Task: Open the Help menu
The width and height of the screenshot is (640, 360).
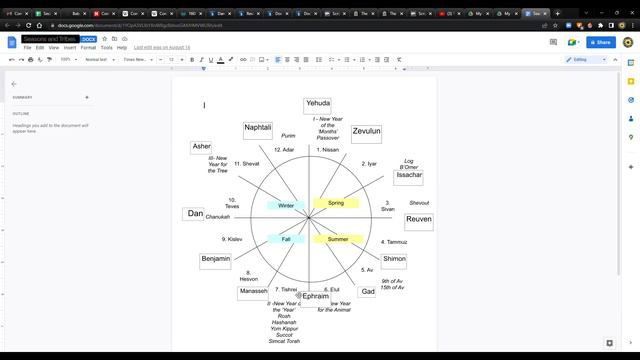Action: coord(122,48)
